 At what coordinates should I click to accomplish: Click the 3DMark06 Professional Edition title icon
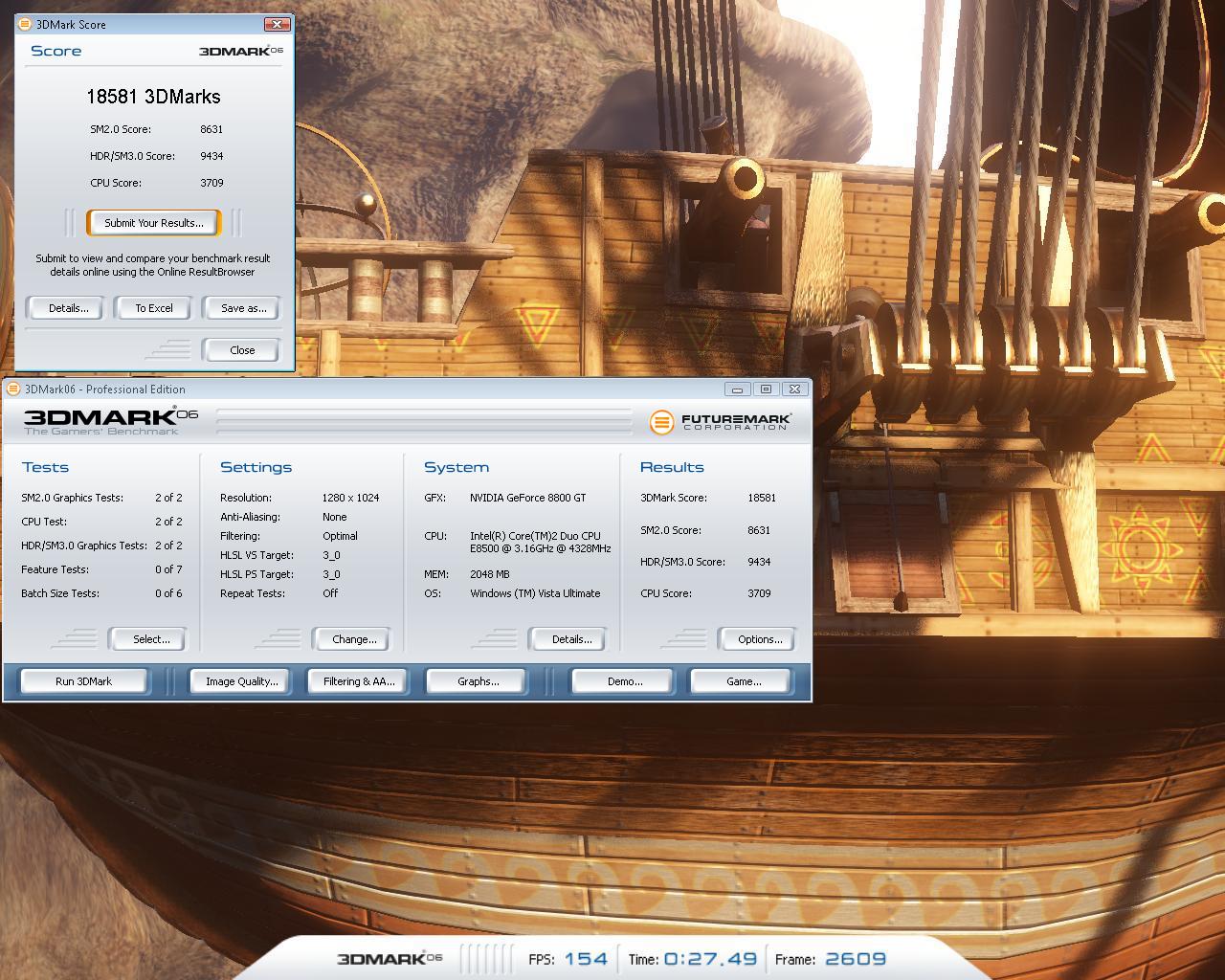13,389
